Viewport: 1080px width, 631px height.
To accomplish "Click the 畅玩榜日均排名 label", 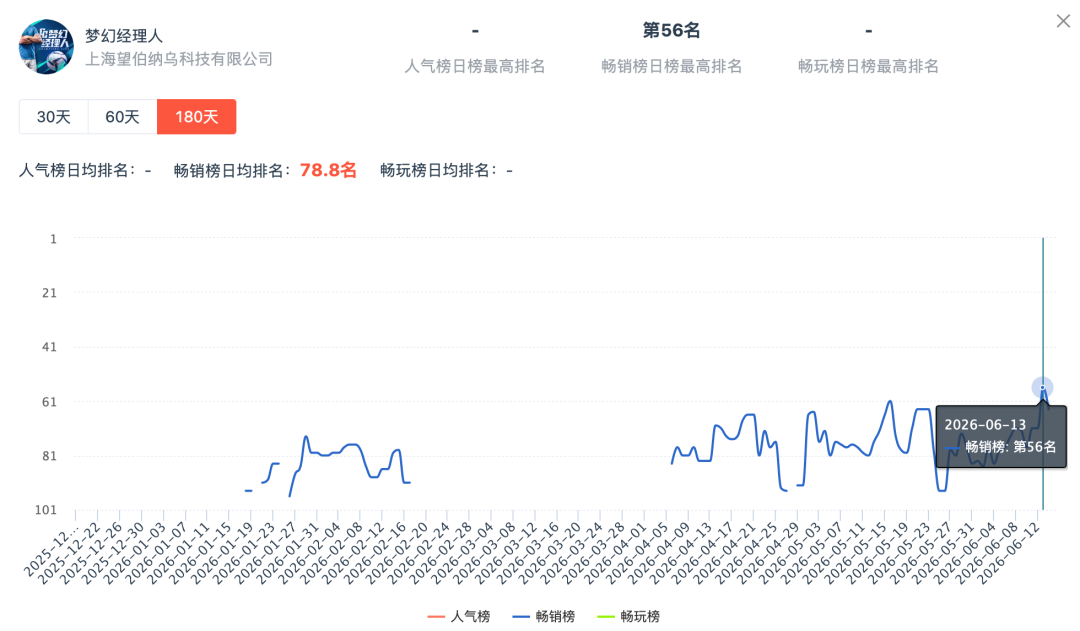I will pyautogui.click(x=439, y=170).
